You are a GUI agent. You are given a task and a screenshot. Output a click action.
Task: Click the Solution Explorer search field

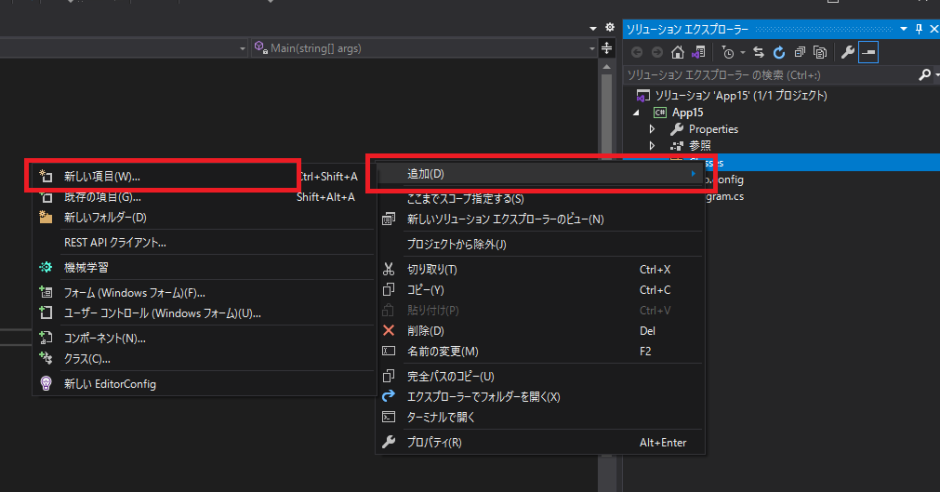click(x=765, y=75)
